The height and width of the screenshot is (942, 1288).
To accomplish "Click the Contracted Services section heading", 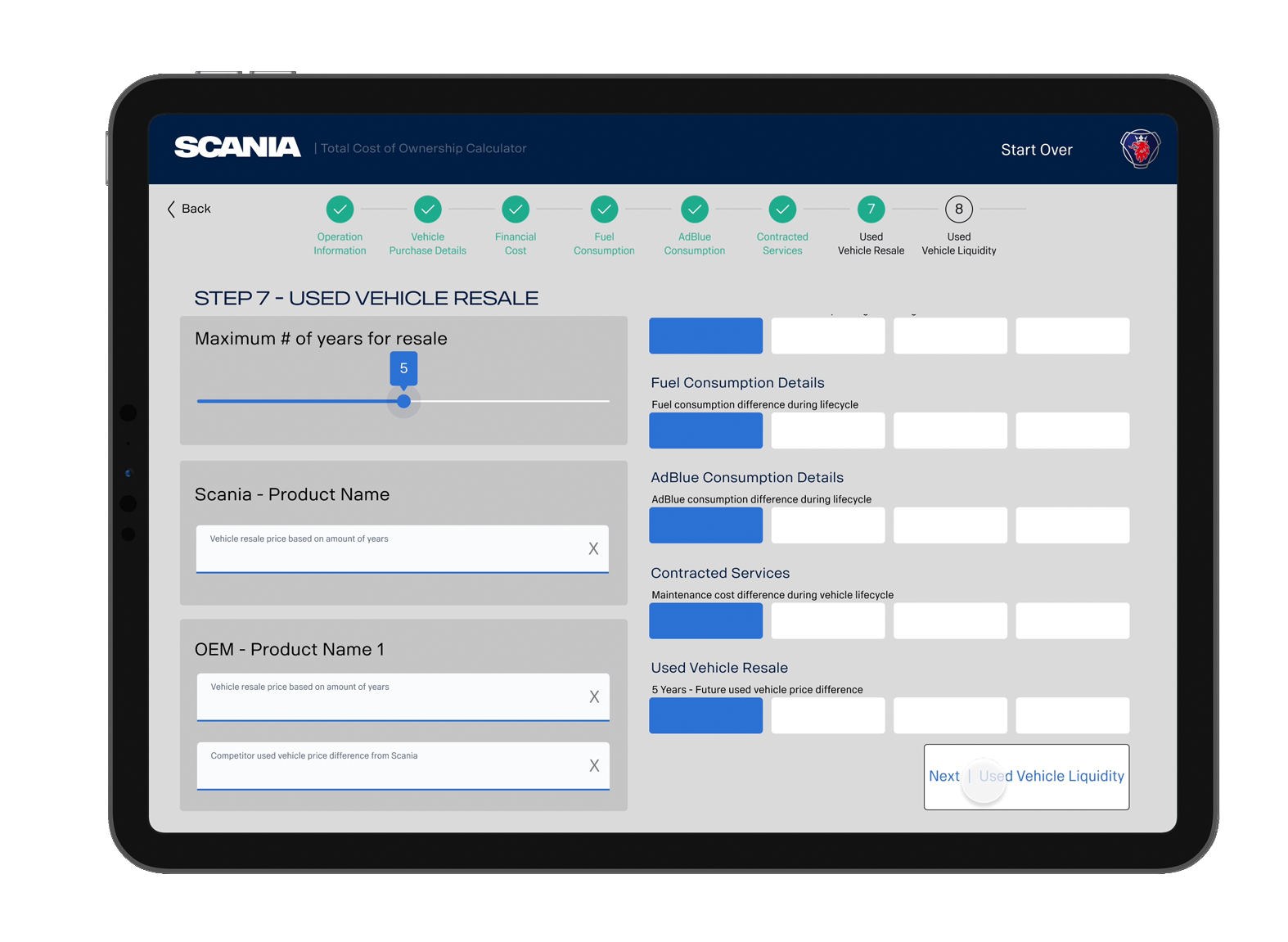I will coord(720,573).
